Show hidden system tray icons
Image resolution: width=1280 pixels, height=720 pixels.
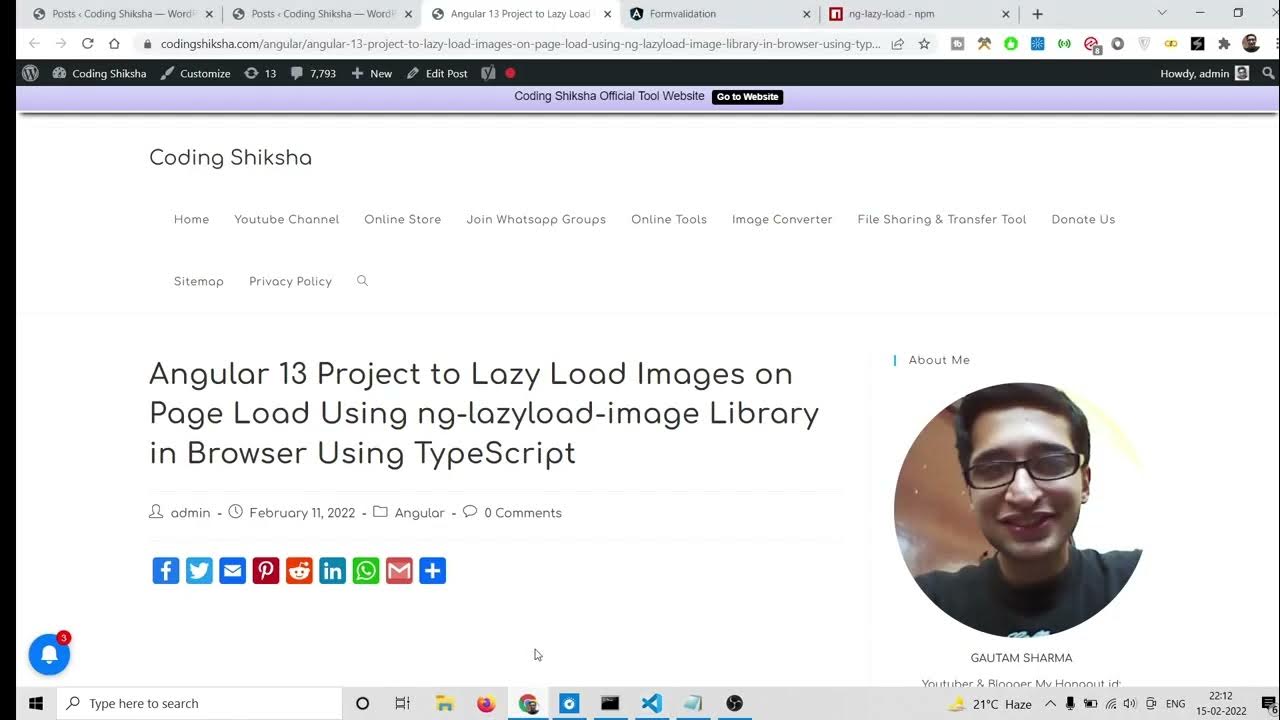tap(1050, 703)
